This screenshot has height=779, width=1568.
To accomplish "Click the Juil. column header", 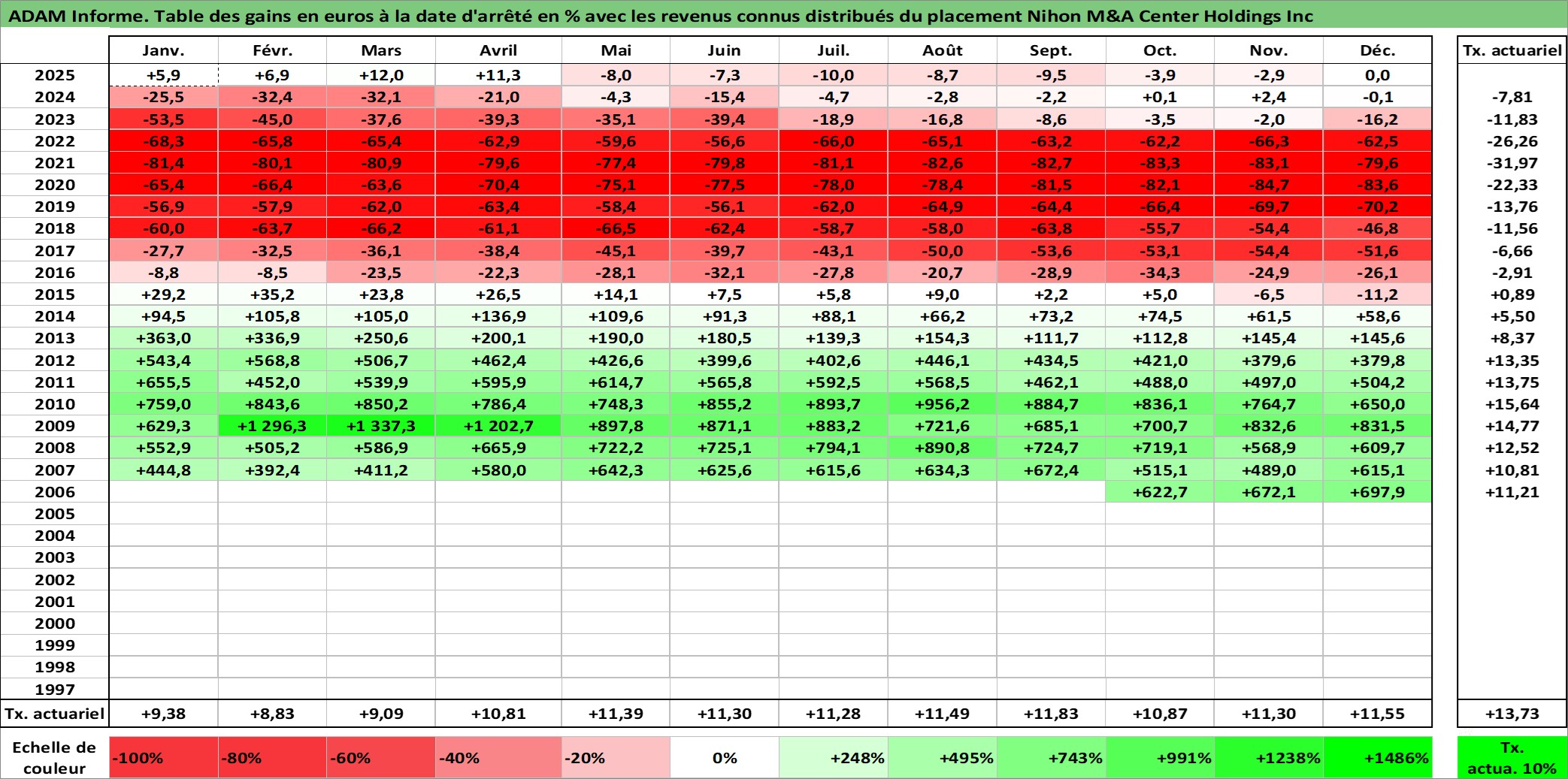I will click(x=834, y=50).
